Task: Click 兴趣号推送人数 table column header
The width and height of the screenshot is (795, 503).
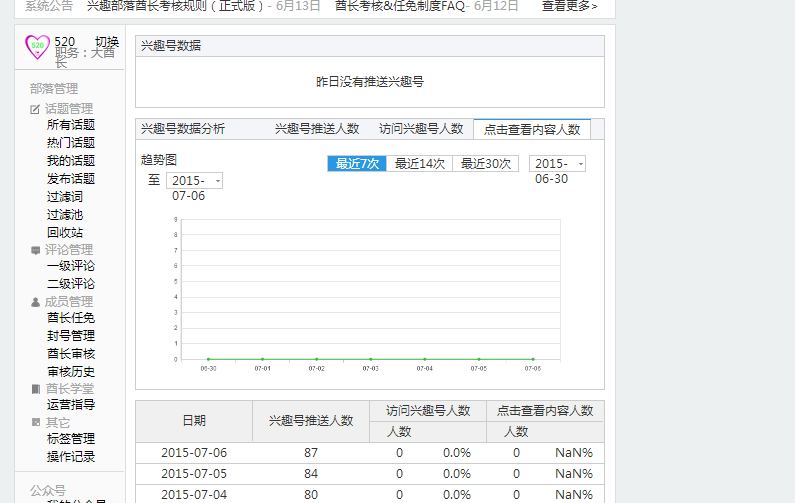Action: pos(311,421)
